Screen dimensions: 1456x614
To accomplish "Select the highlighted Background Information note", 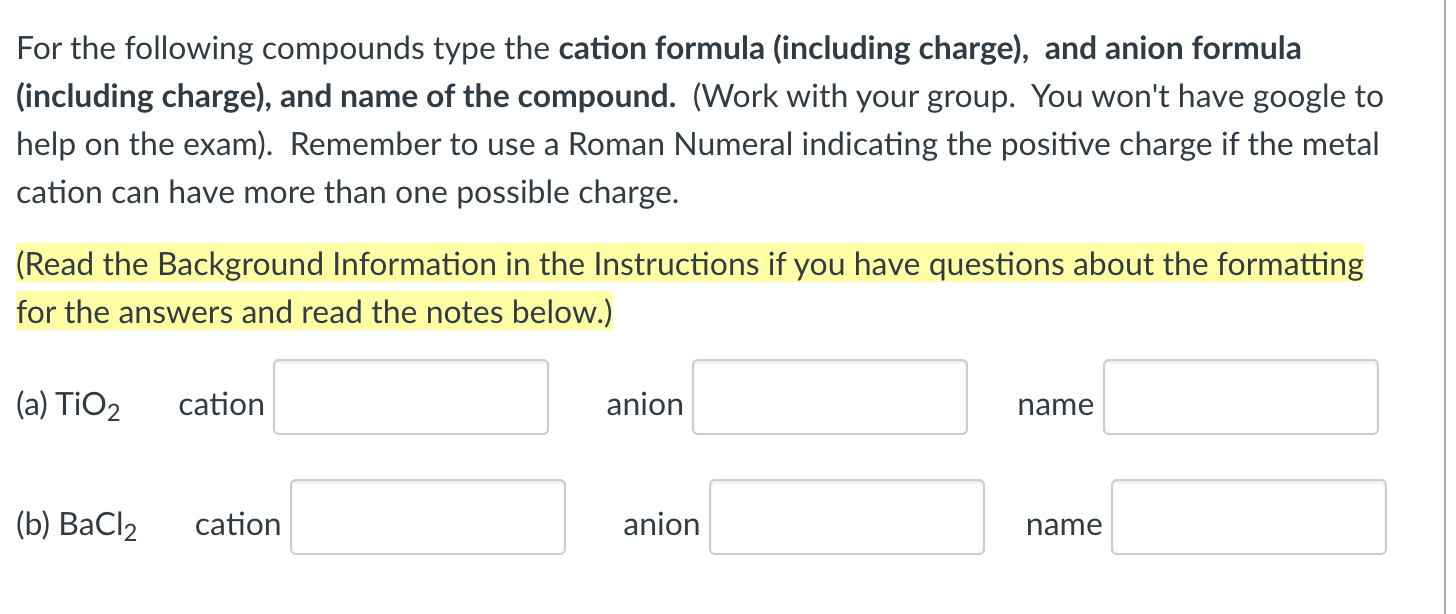I will pos(688,288).
